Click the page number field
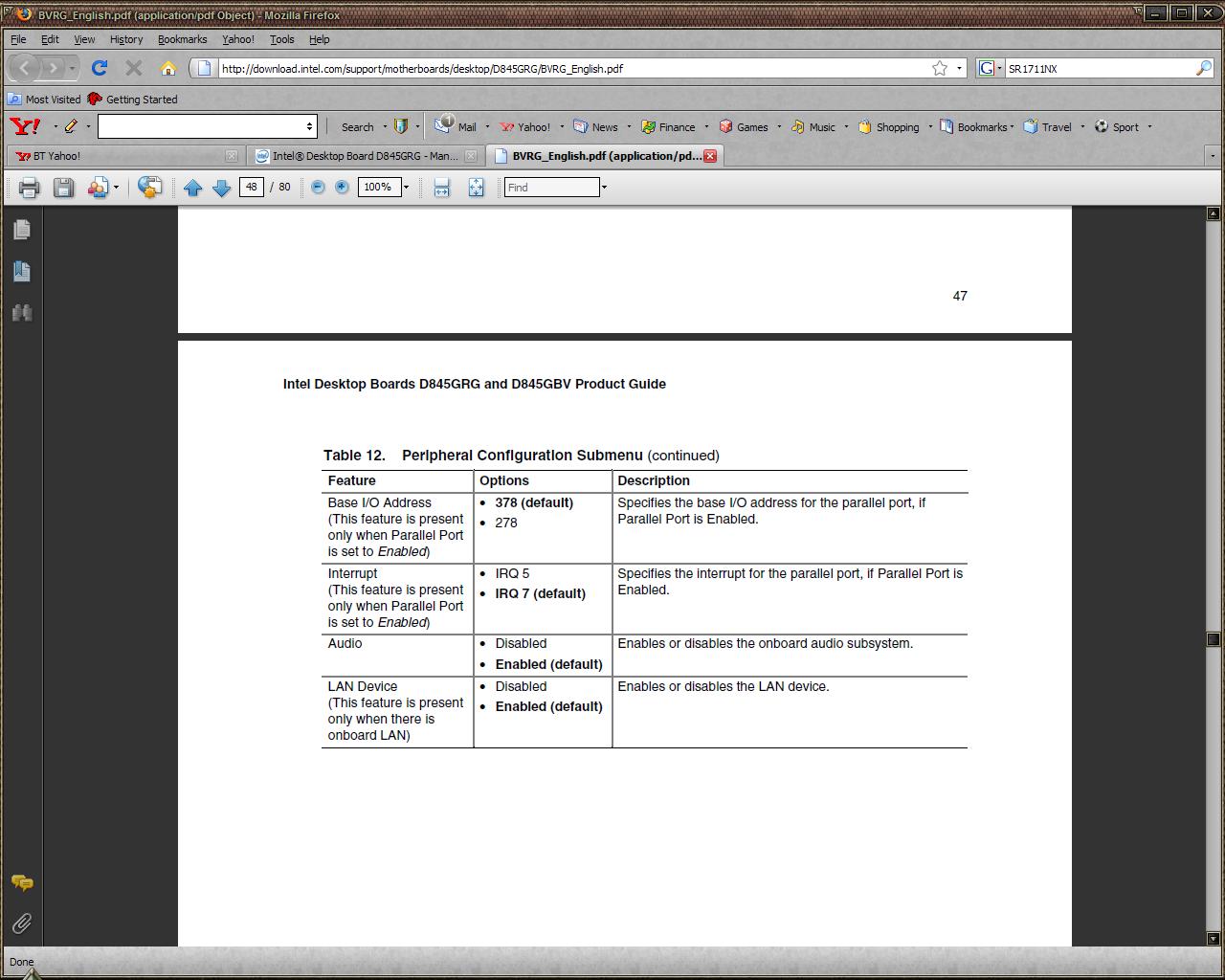 pyautogui.click(x=251, y=187)
